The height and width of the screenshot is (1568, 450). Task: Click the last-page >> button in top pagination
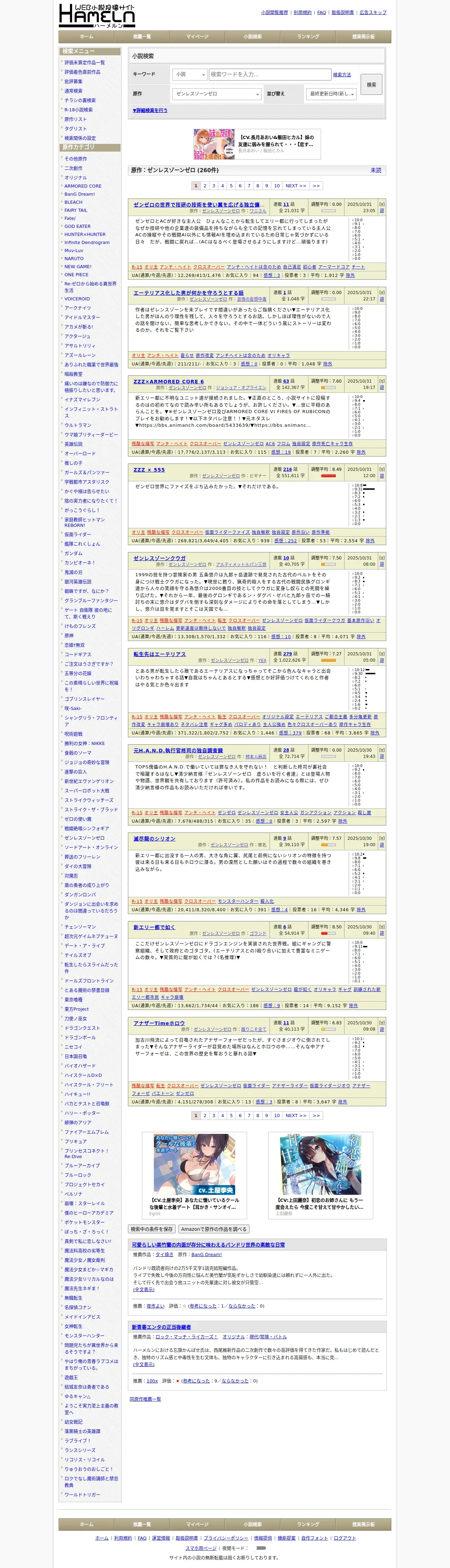tap(316, 186)
